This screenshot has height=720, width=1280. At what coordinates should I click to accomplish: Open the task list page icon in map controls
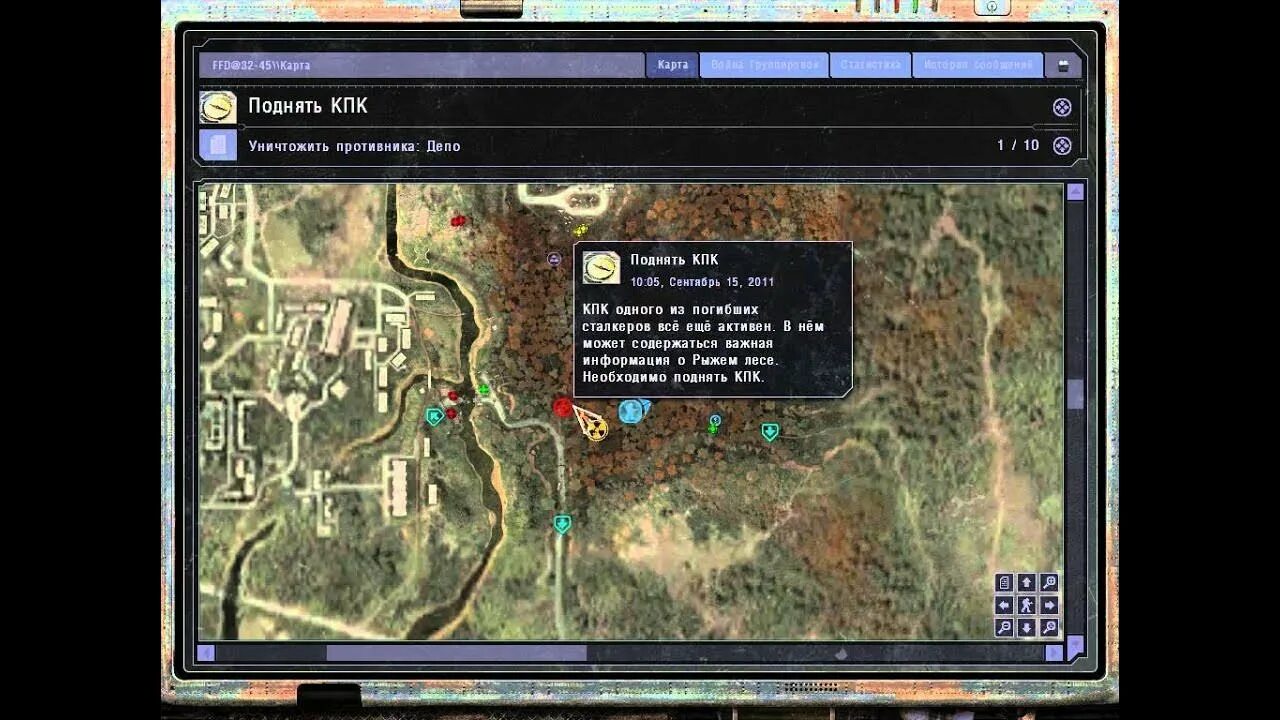pyautogui.click(x=1004, y=583)
